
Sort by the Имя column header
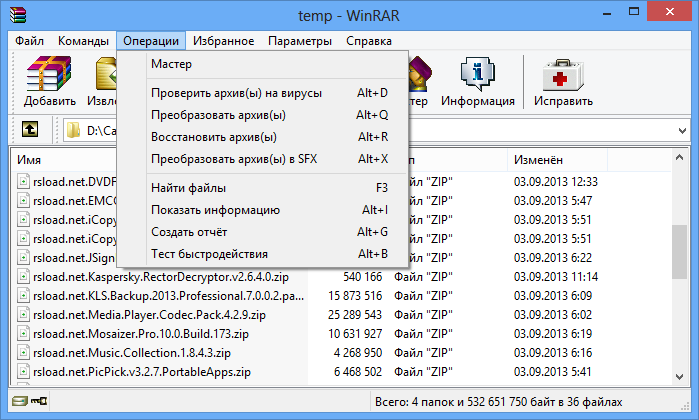point(29,160)
